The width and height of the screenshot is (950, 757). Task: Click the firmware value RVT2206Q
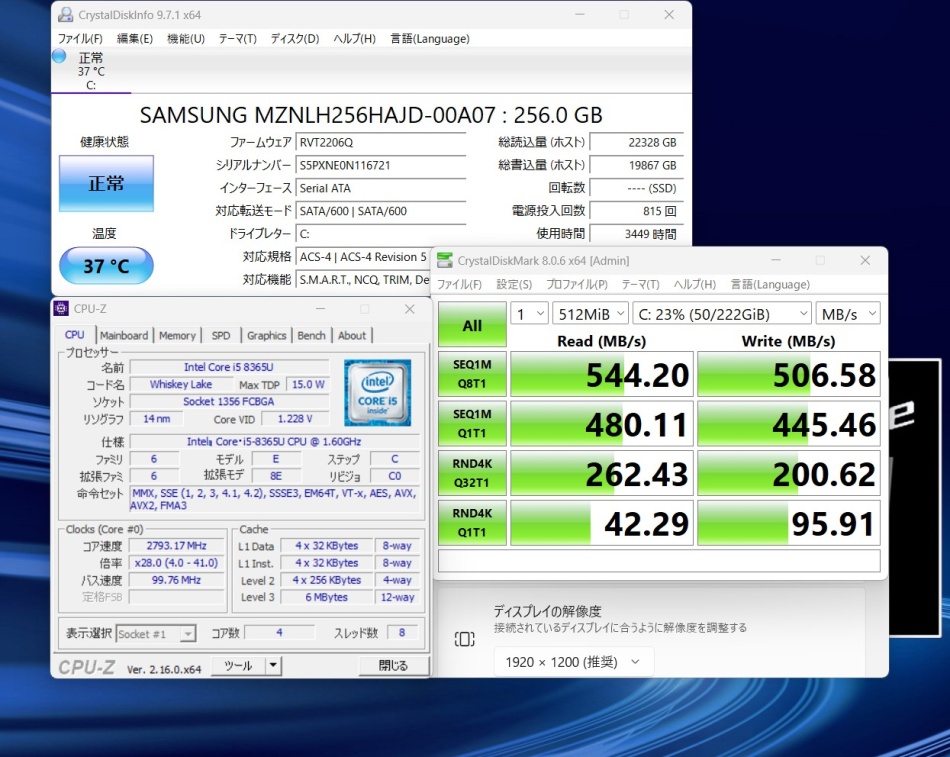tap(380, 142)
